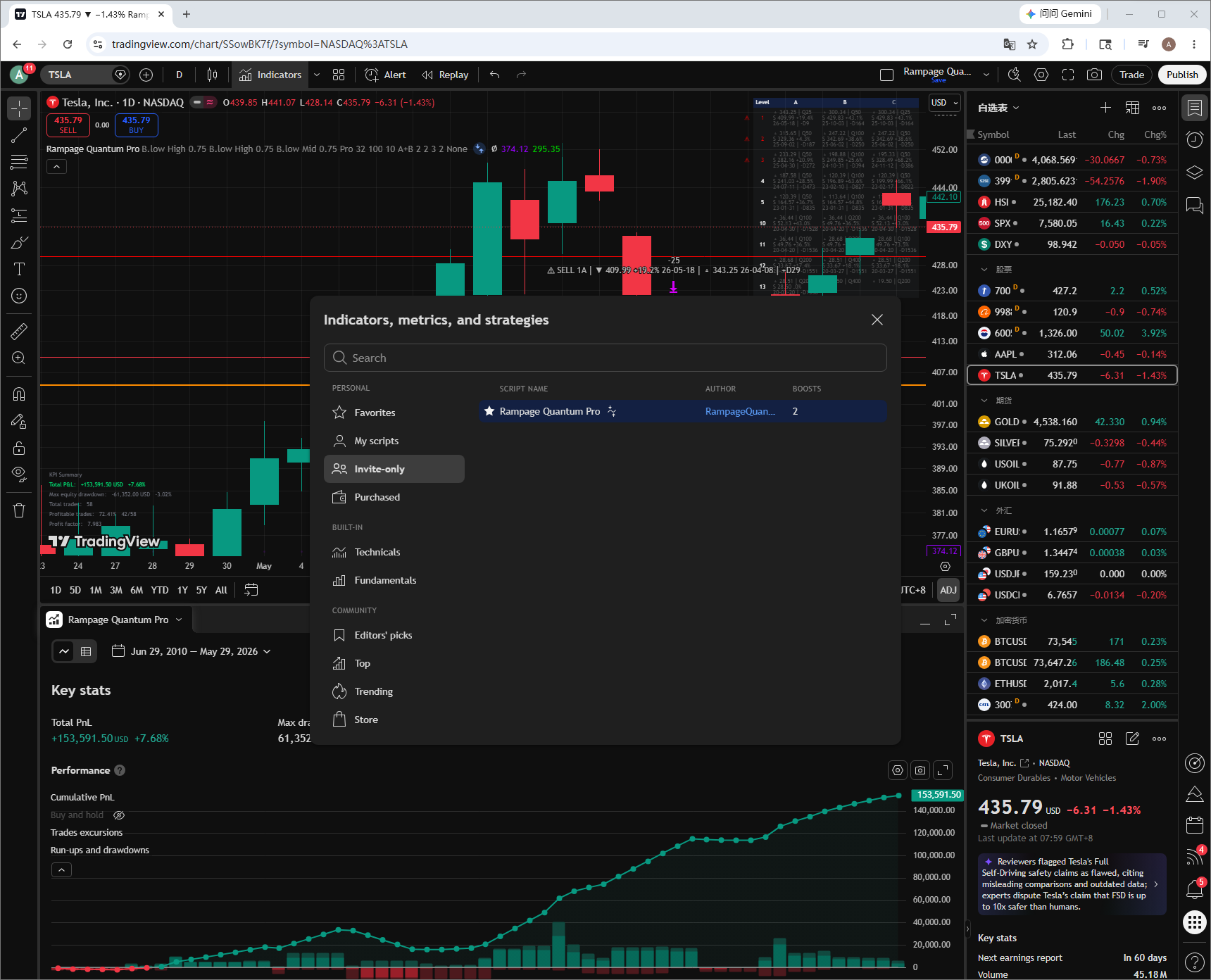Click the SELL 435.79 button
This screenshot has width=1211, height=980.
point(68,125)
